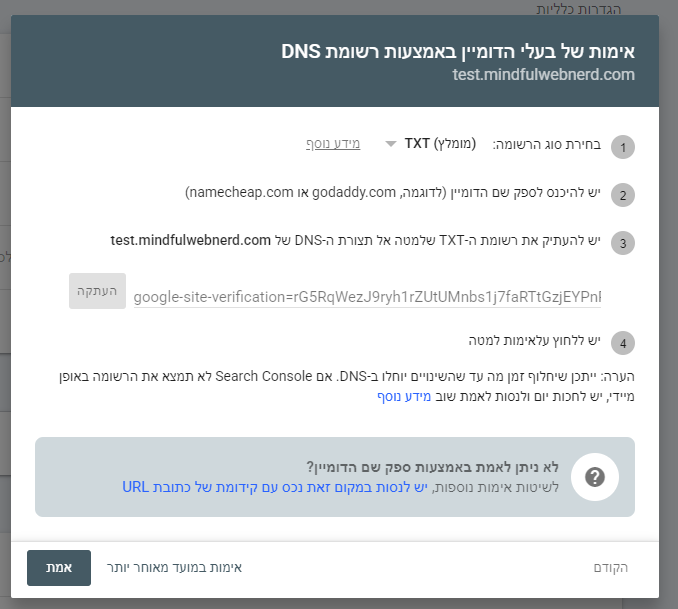Click the question mark help icon
678x609 pixels.
[x=595, y=477]
